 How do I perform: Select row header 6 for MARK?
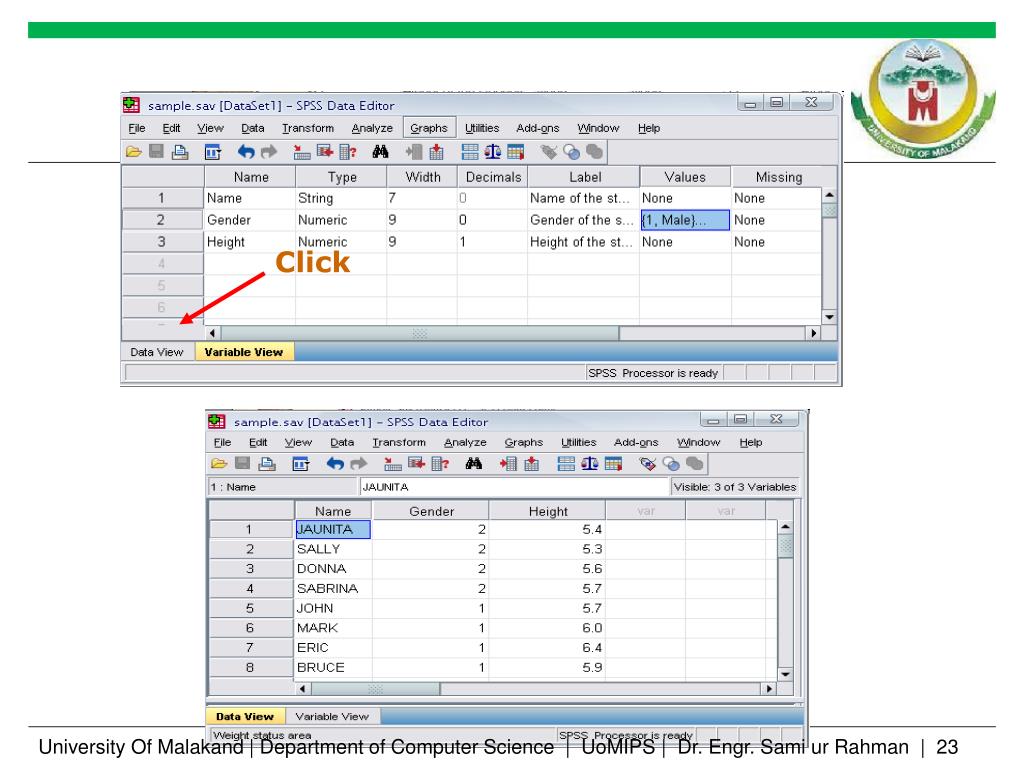(x=250, y=628)
